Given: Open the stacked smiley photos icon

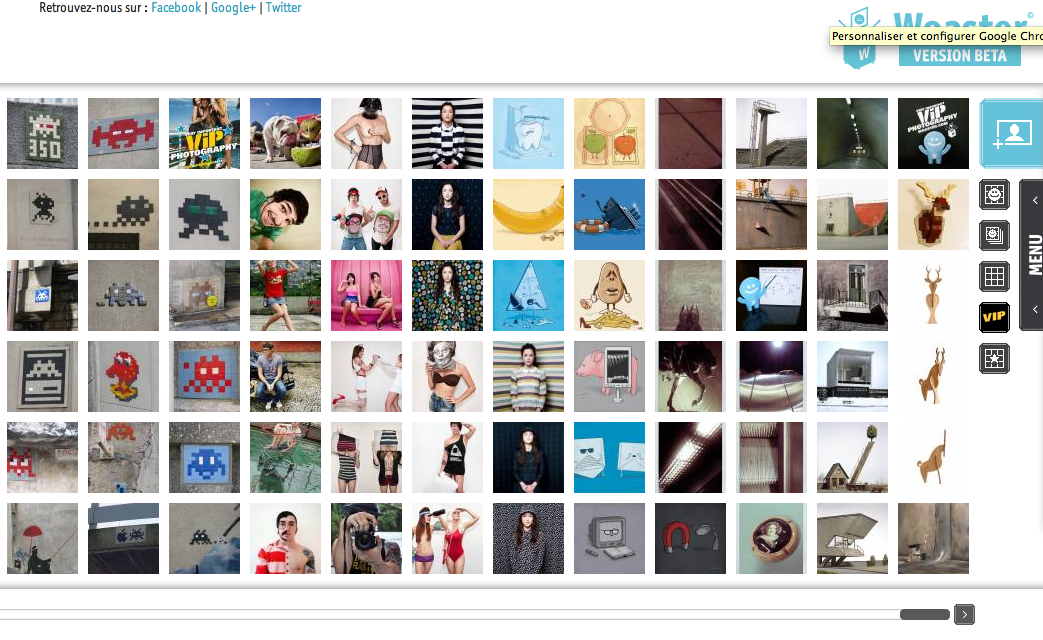Looking at the screenshot, I should pyautogui.click(x=994, y=236).
